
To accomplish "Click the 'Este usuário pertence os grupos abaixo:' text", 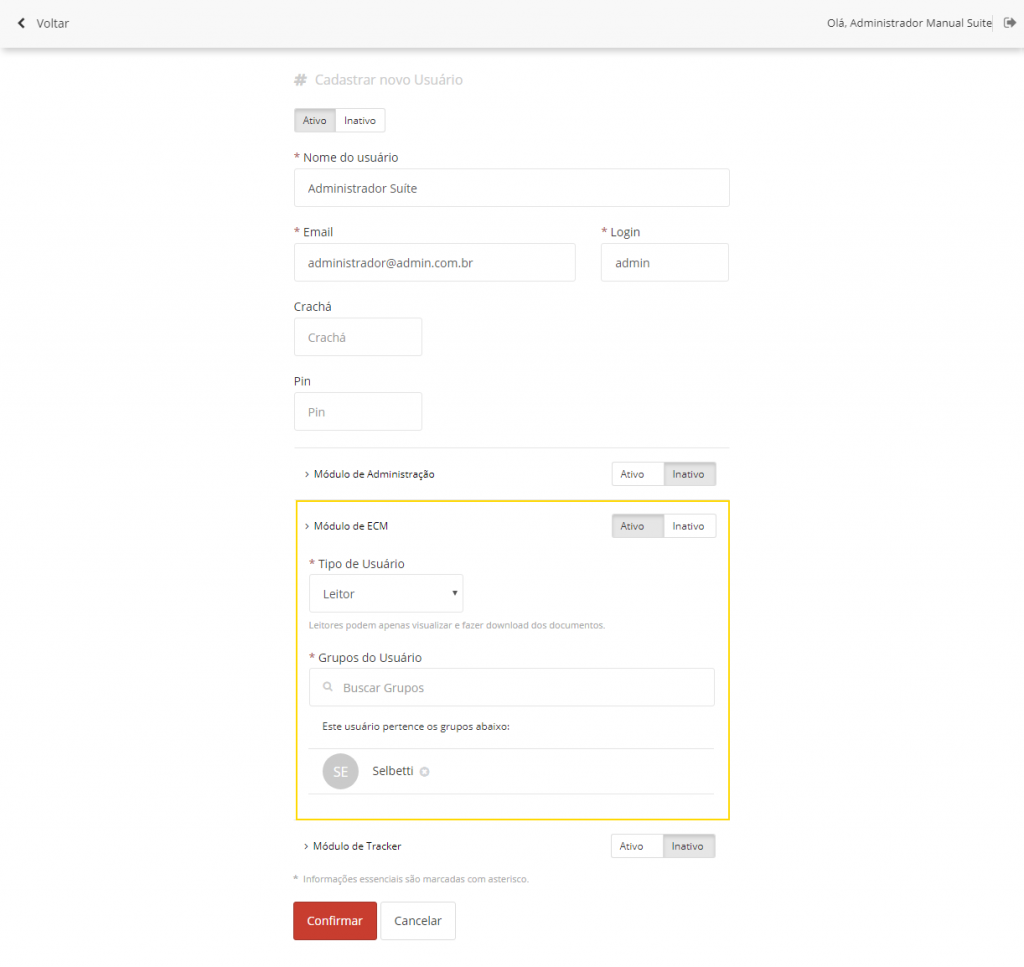I will tap(416, 726).
